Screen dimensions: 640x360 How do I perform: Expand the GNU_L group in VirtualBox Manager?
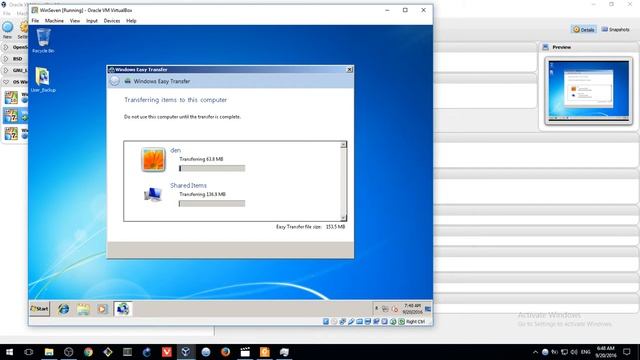(5, 70)
